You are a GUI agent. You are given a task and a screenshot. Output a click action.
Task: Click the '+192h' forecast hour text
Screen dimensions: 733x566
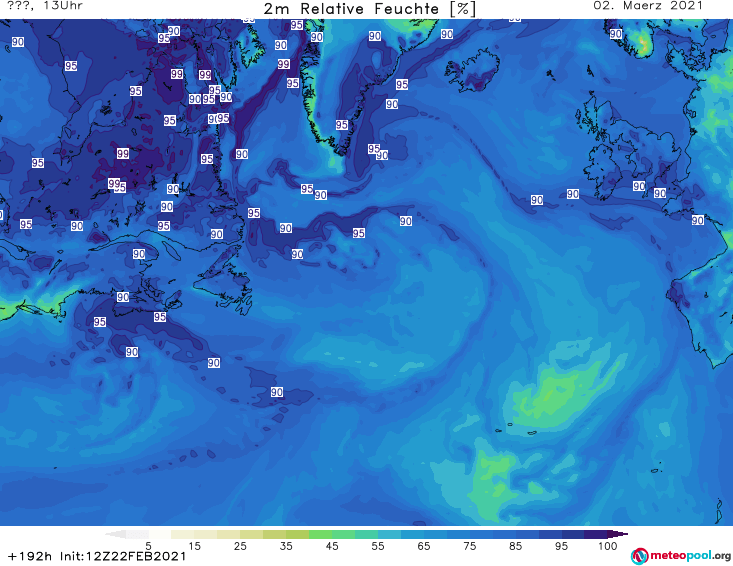click(30, 557)
